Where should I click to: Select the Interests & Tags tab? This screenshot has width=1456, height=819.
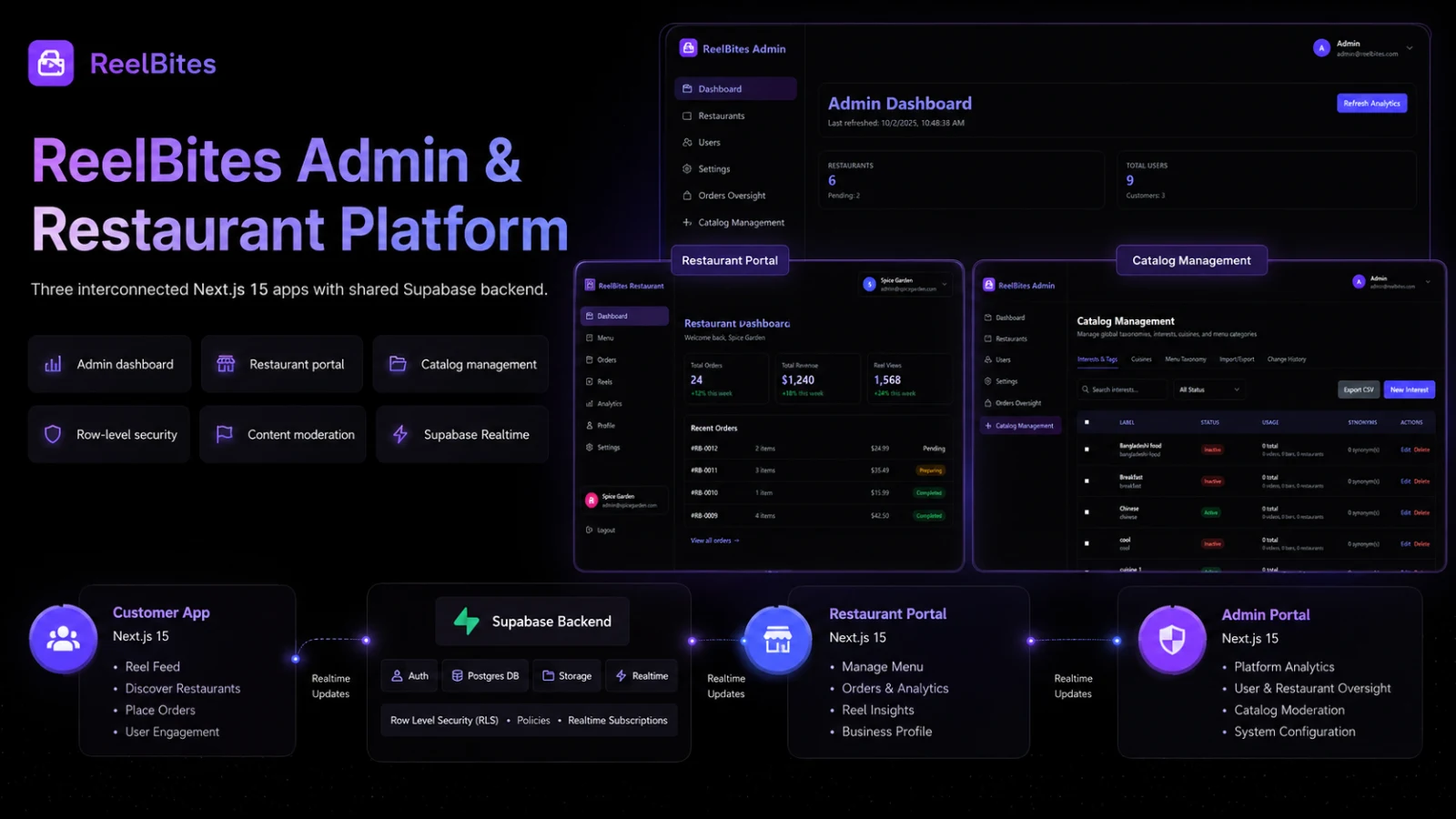tap(1097, 359)
